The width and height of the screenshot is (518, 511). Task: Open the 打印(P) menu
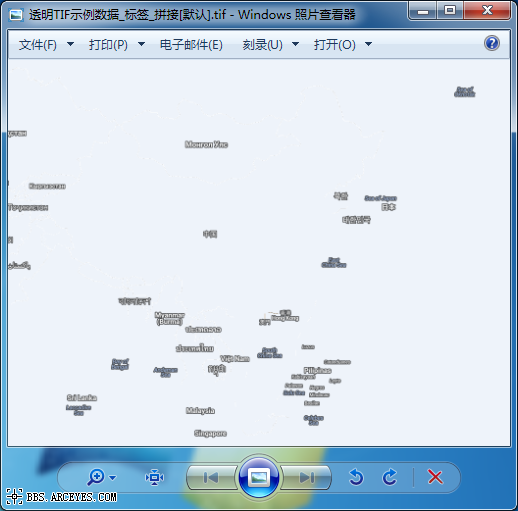pyautogui.click(x=108, y=45)
